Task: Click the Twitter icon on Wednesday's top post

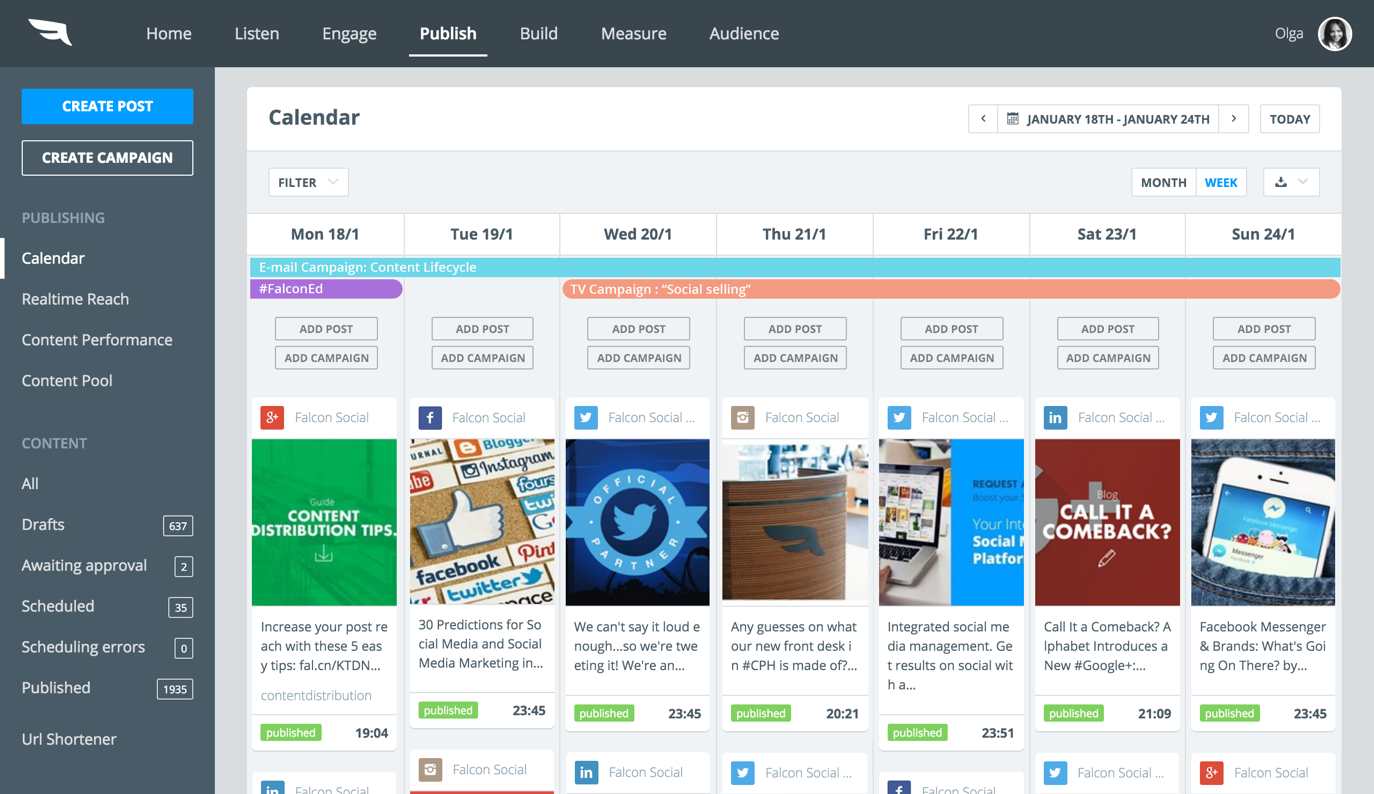Action: (586, 417)
